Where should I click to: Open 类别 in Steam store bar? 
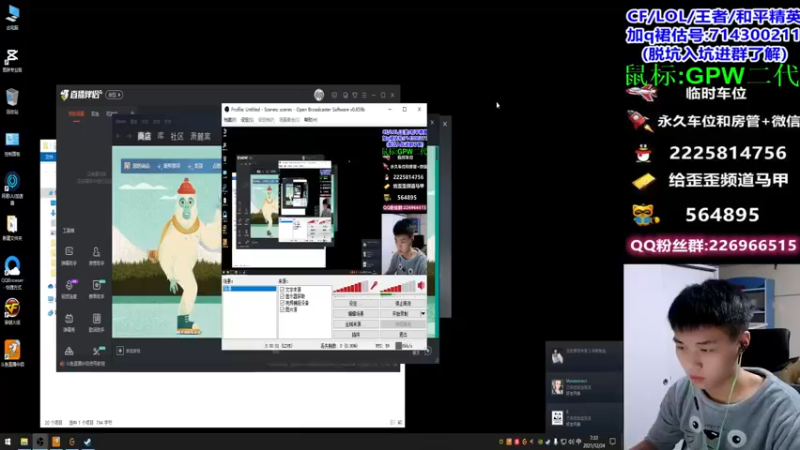coord(196,166)
